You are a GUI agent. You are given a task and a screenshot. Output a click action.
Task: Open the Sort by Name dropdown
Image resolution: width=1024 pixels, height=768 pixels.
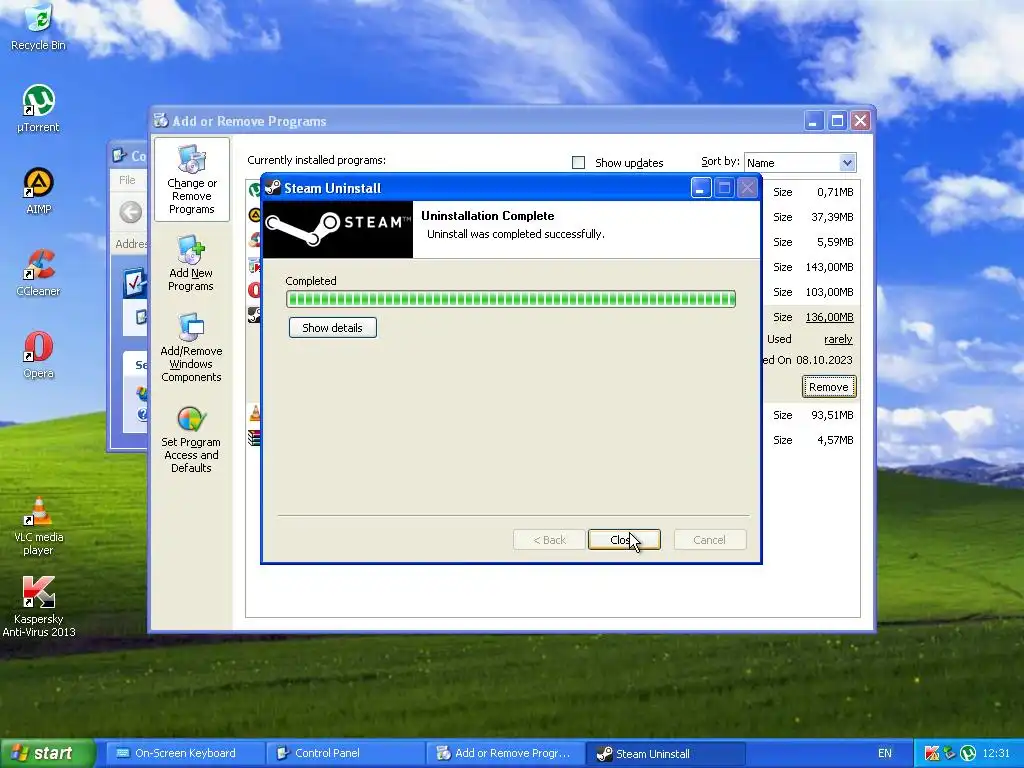pyautogui.click(x=846, y=163)
